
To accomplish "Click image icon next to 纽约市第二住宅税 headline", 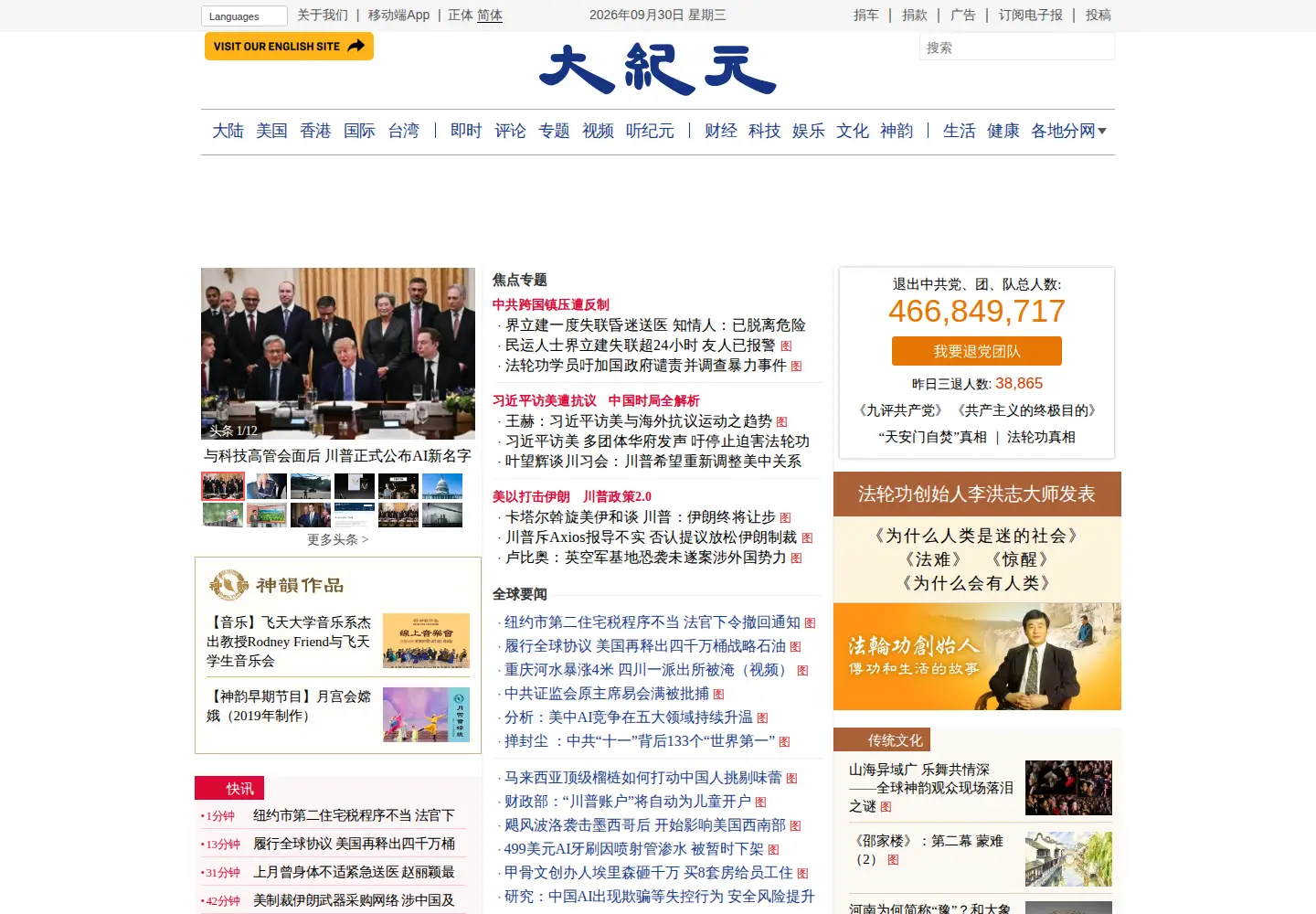I will pyautogui.click(x=810, y=623).
